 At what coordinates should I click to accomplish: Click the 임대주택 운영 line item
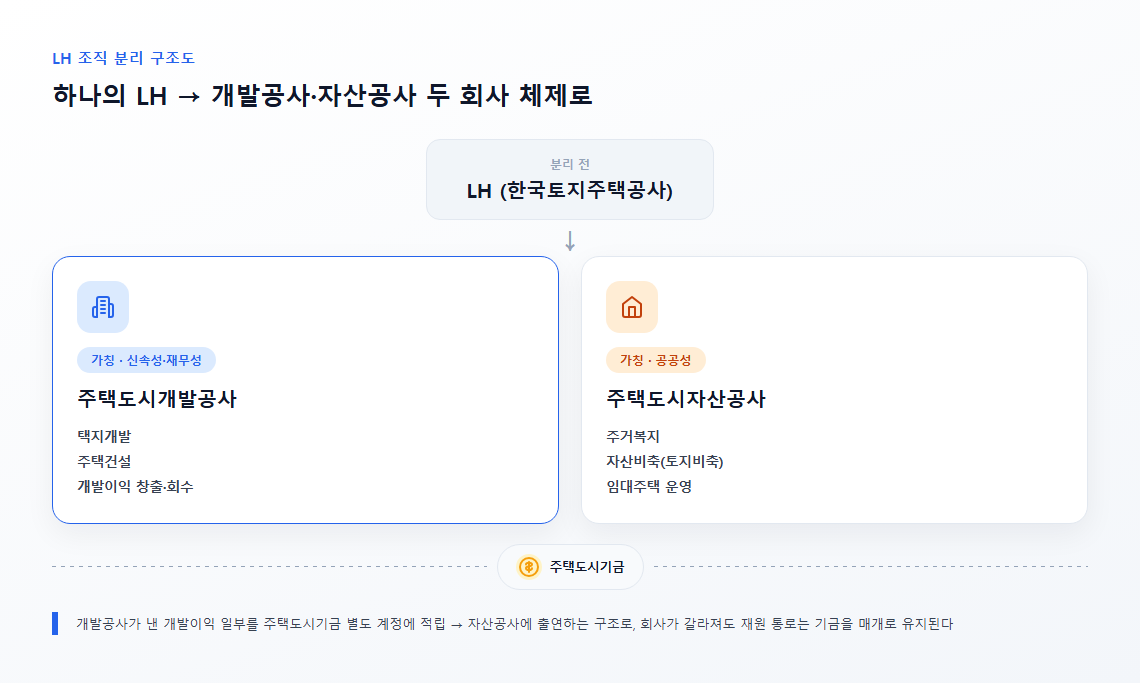click(649, 486)
